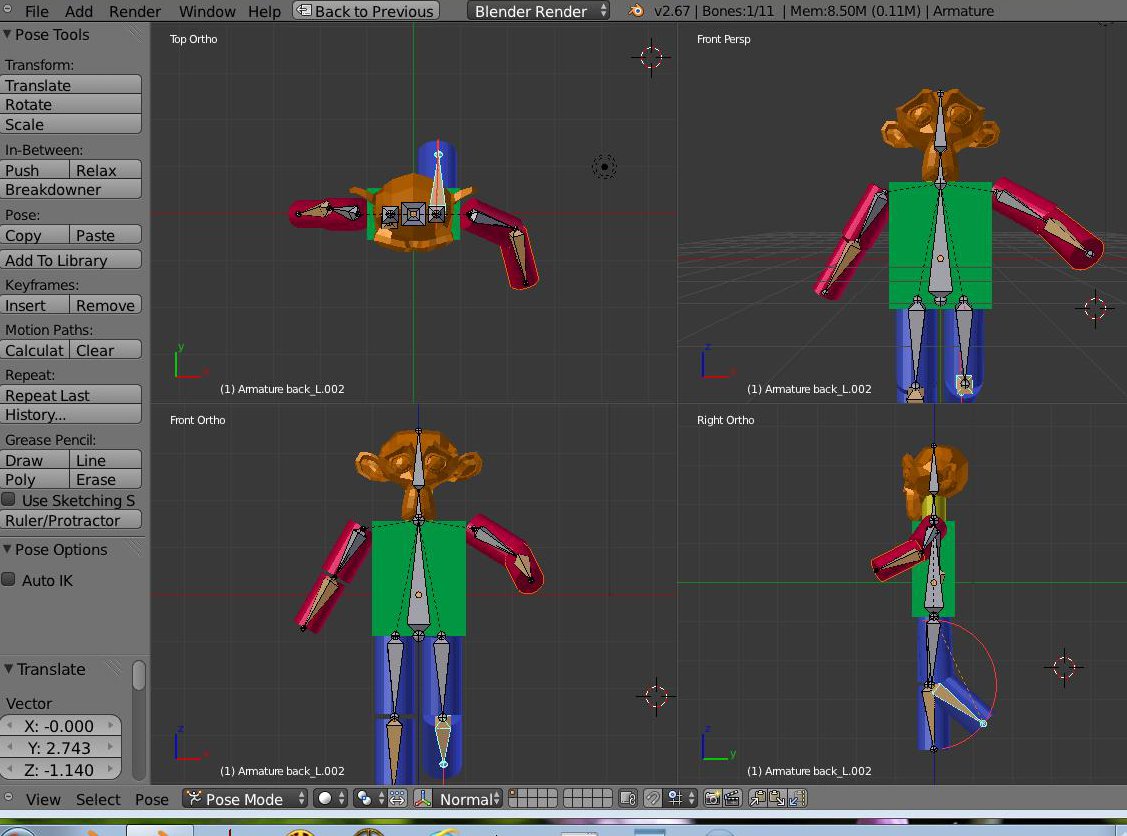Click the first layer button
Viewport: 1127px width, 836px height.
point(513,794)
